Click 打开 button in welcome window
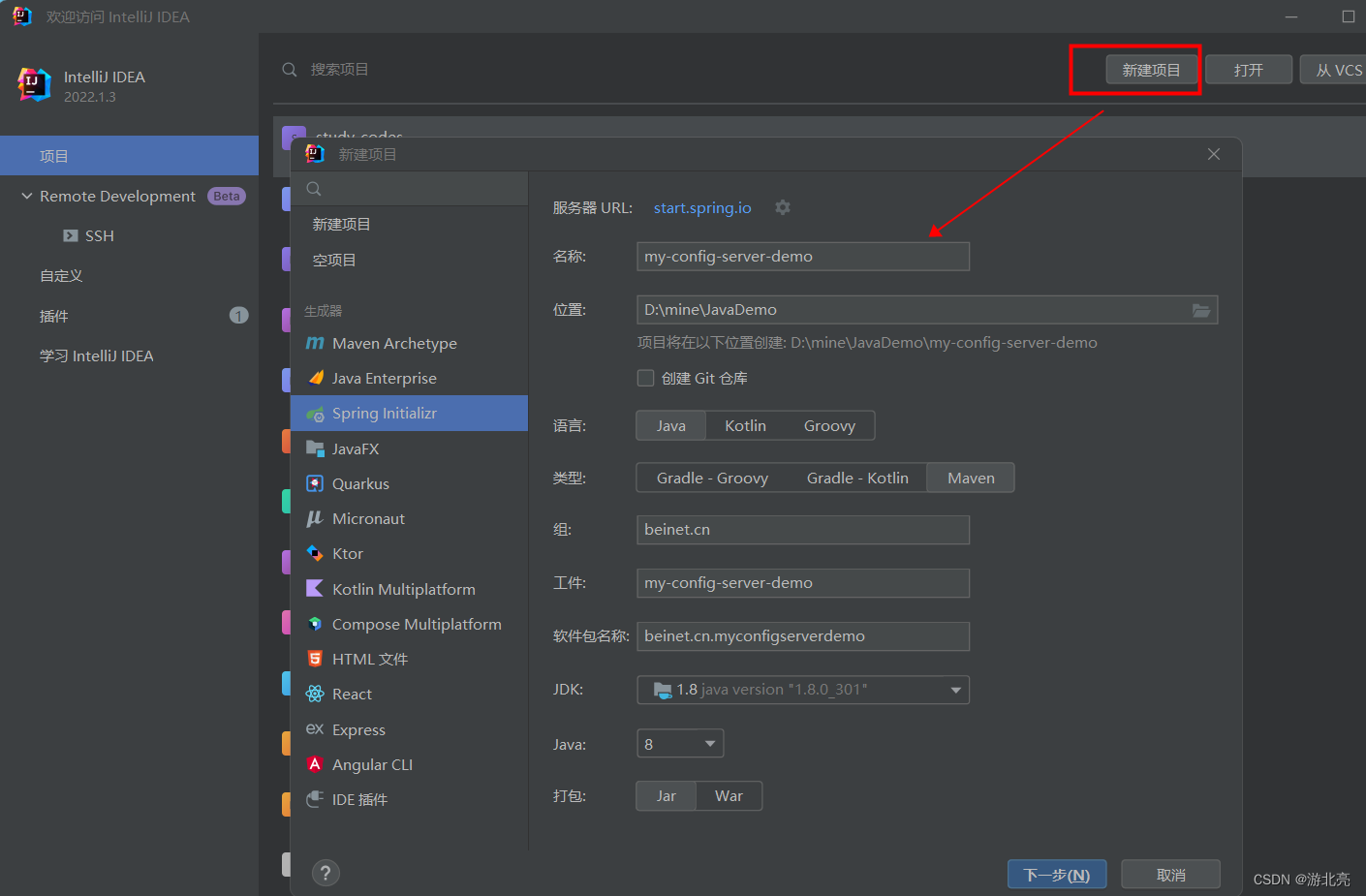This screenshot has width=1366, height=896. [1249, 70]
